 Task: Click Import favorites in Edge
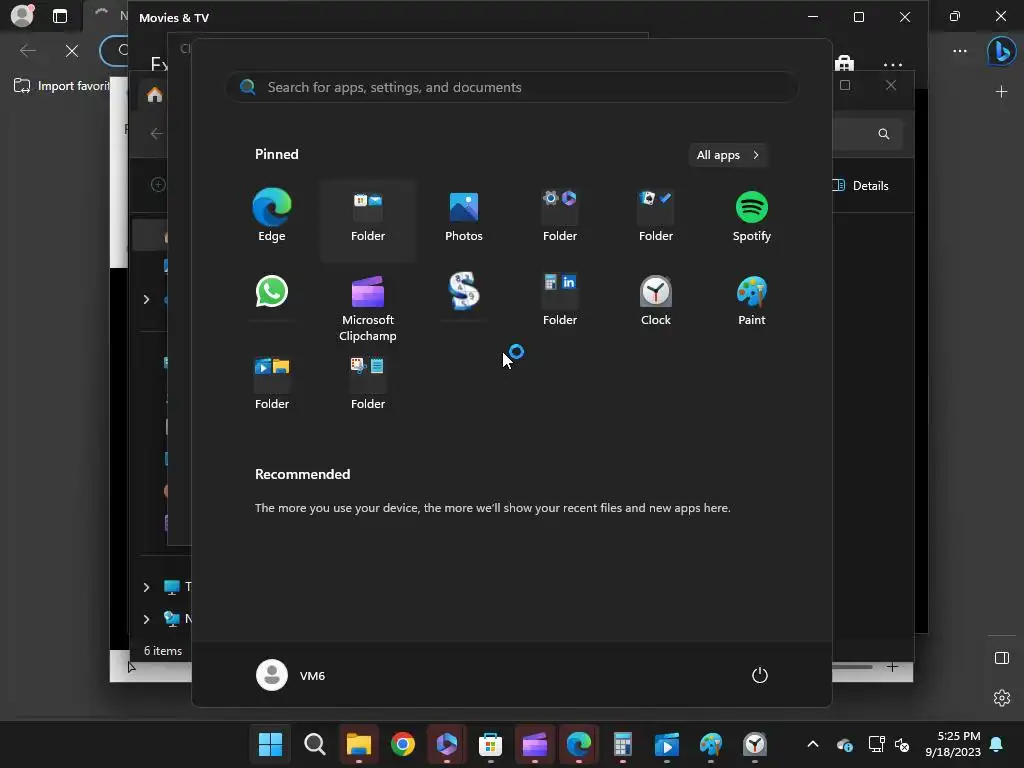(x=62, y=86)
